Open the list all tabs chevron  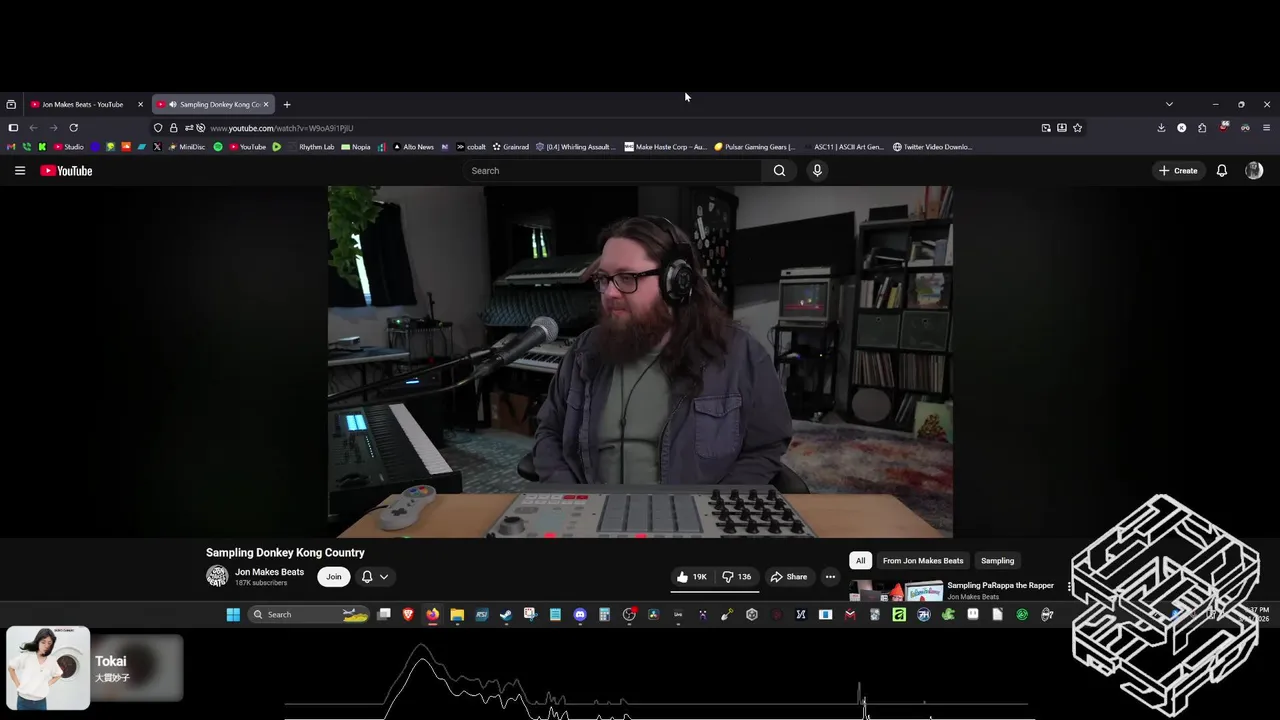1169,104
